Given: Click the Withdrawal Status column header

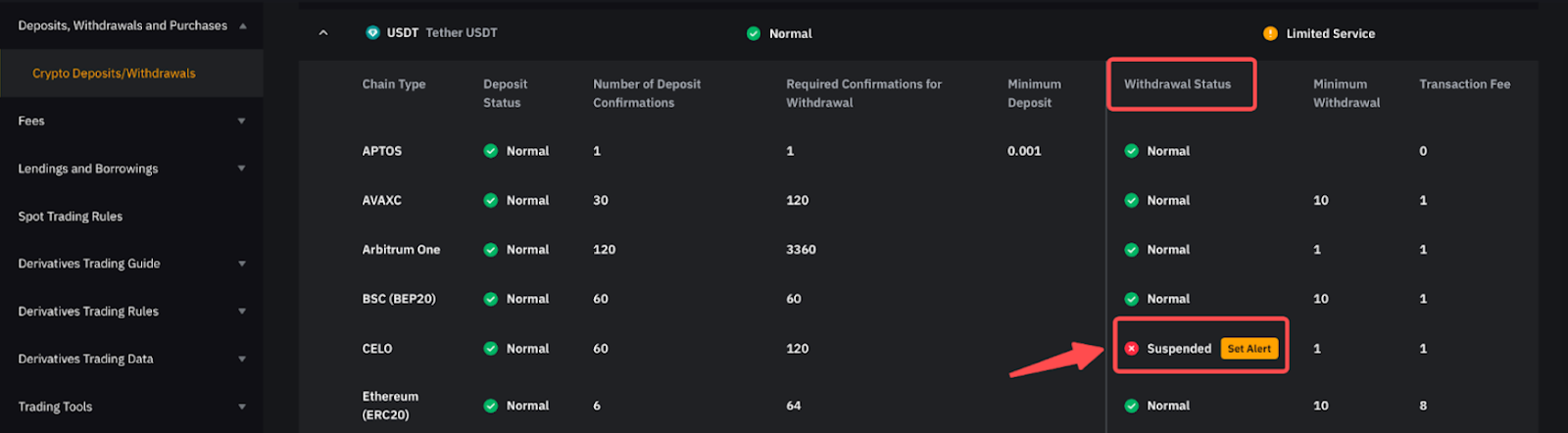Looking at the screenshot, I should pyautogui.click(x=1177, y=84).
